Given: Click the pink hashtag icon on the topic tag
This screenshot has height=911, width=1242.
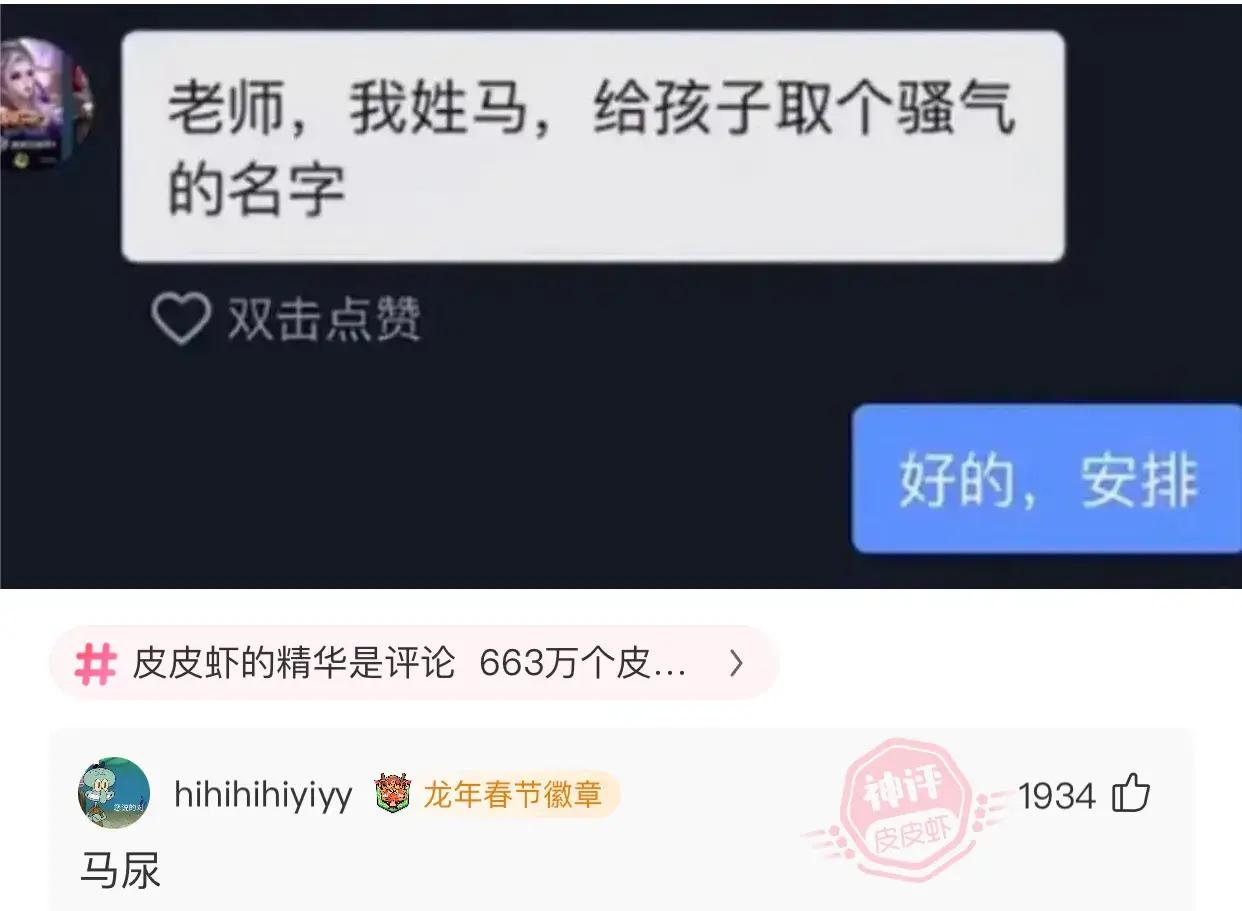Looking at the screenshot, I should (x=96, y=664).
